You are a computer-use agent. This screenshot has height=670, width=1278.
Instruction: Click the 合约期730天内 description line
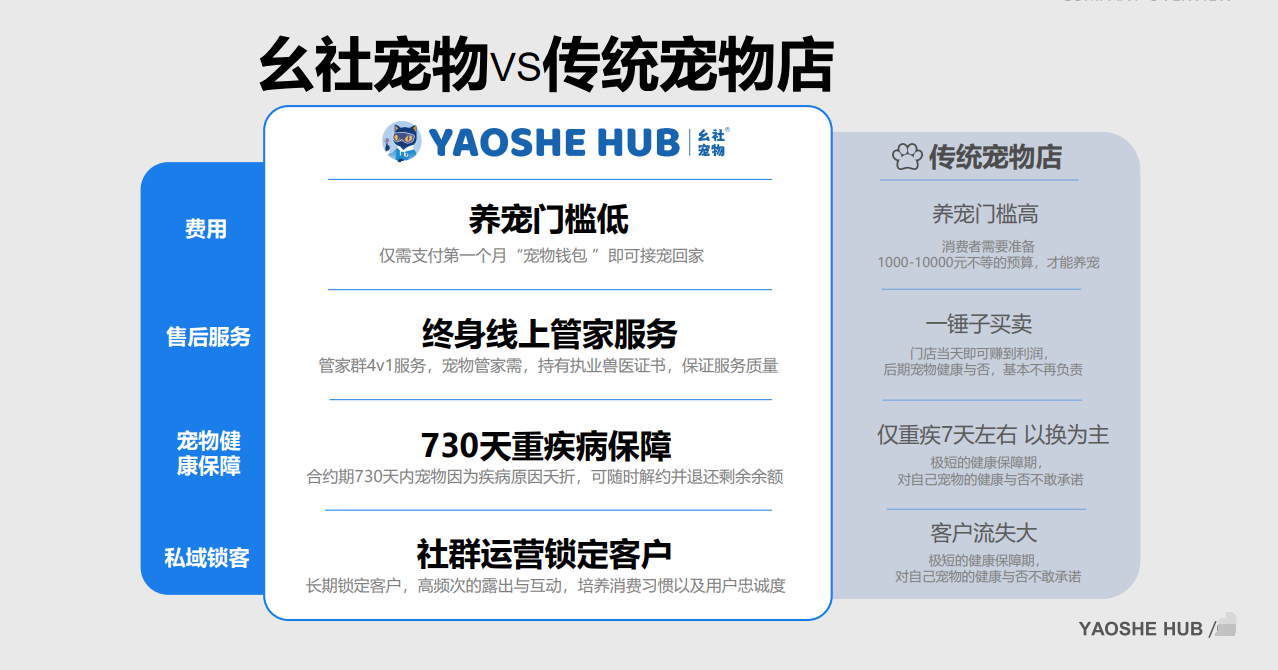pyautogui.click(x=545, y=477)
